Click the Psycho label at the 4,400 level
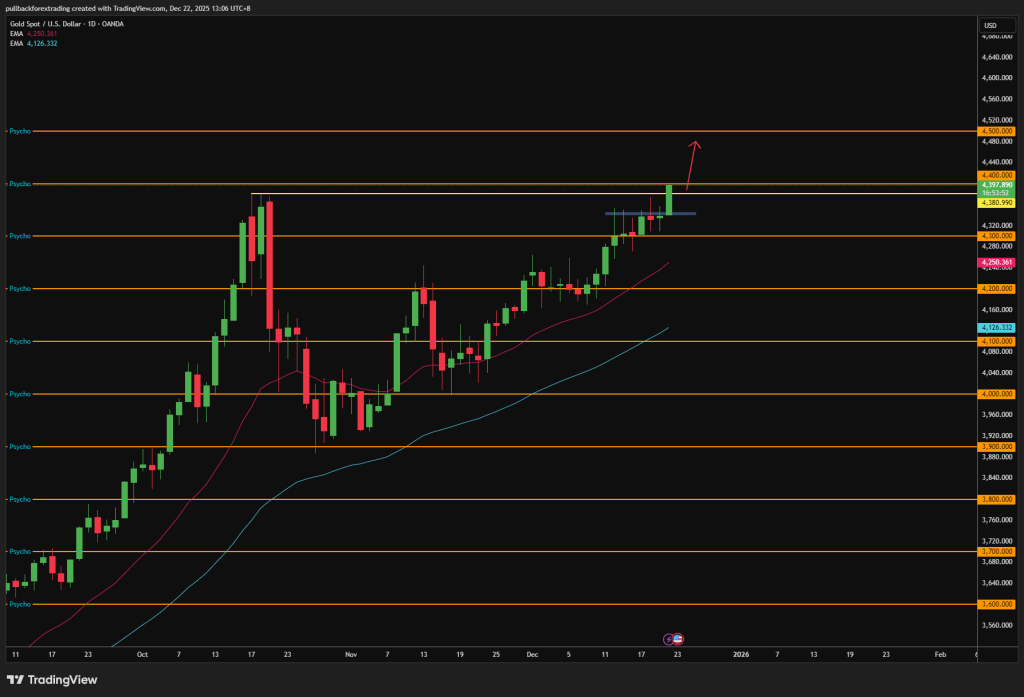The width and height of the screenshot is (1024, 697). 18,184
